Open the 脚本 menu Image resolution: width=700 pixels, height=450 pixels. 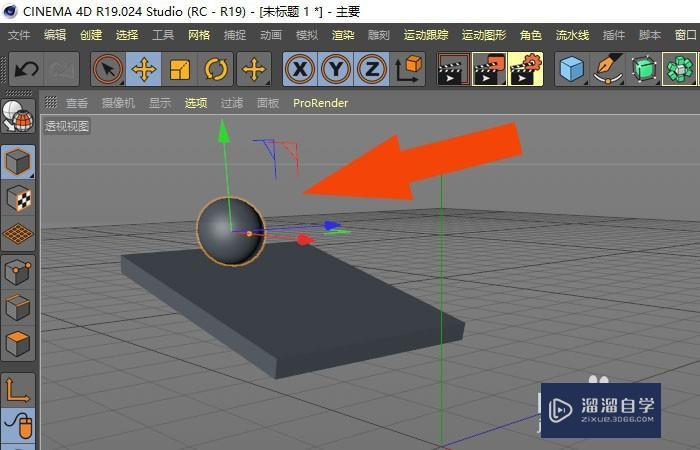pos(650,35)
